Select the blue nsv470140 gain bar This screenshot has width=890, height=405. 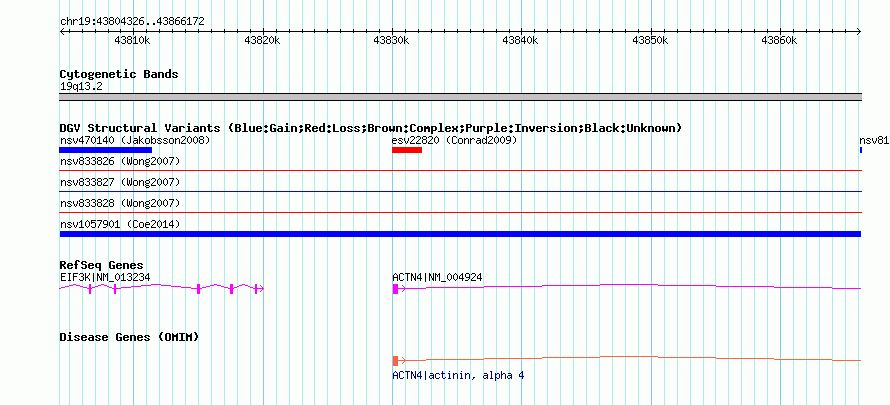pos(106,150)
